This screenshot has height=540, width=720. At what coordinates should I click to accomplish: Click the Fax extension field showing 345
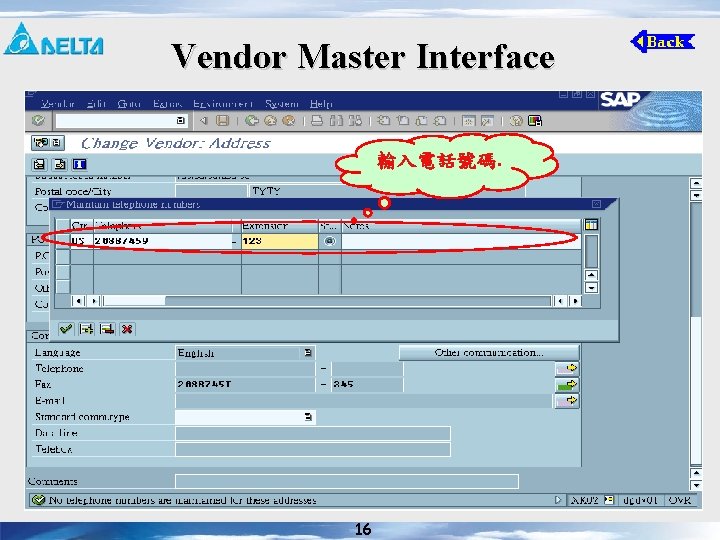pos(367,384)
